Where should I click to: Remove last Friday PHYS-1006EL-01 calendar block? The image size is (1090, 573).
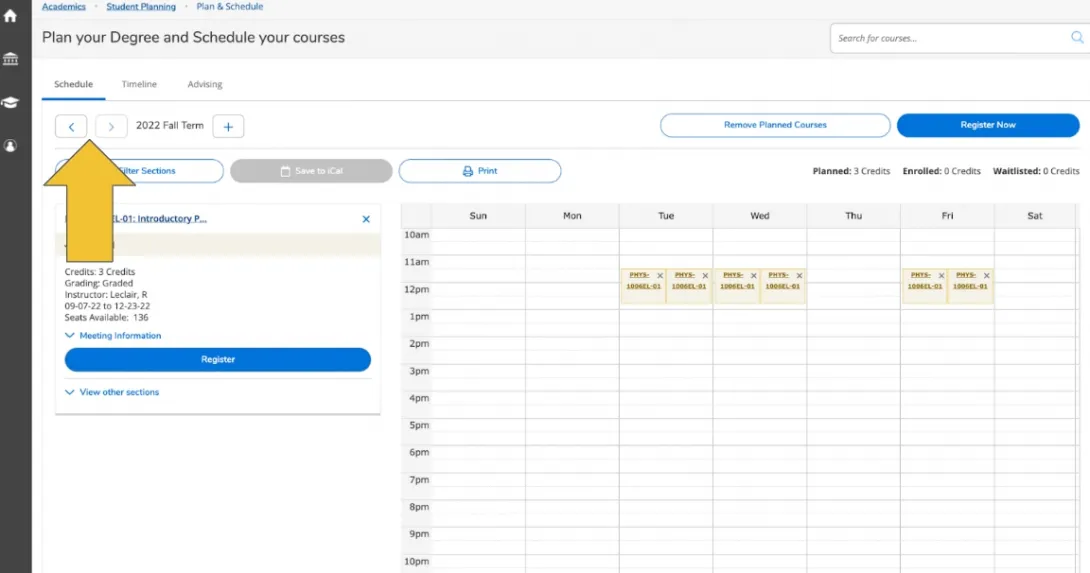pyautogui.click(x=986, y=276)
